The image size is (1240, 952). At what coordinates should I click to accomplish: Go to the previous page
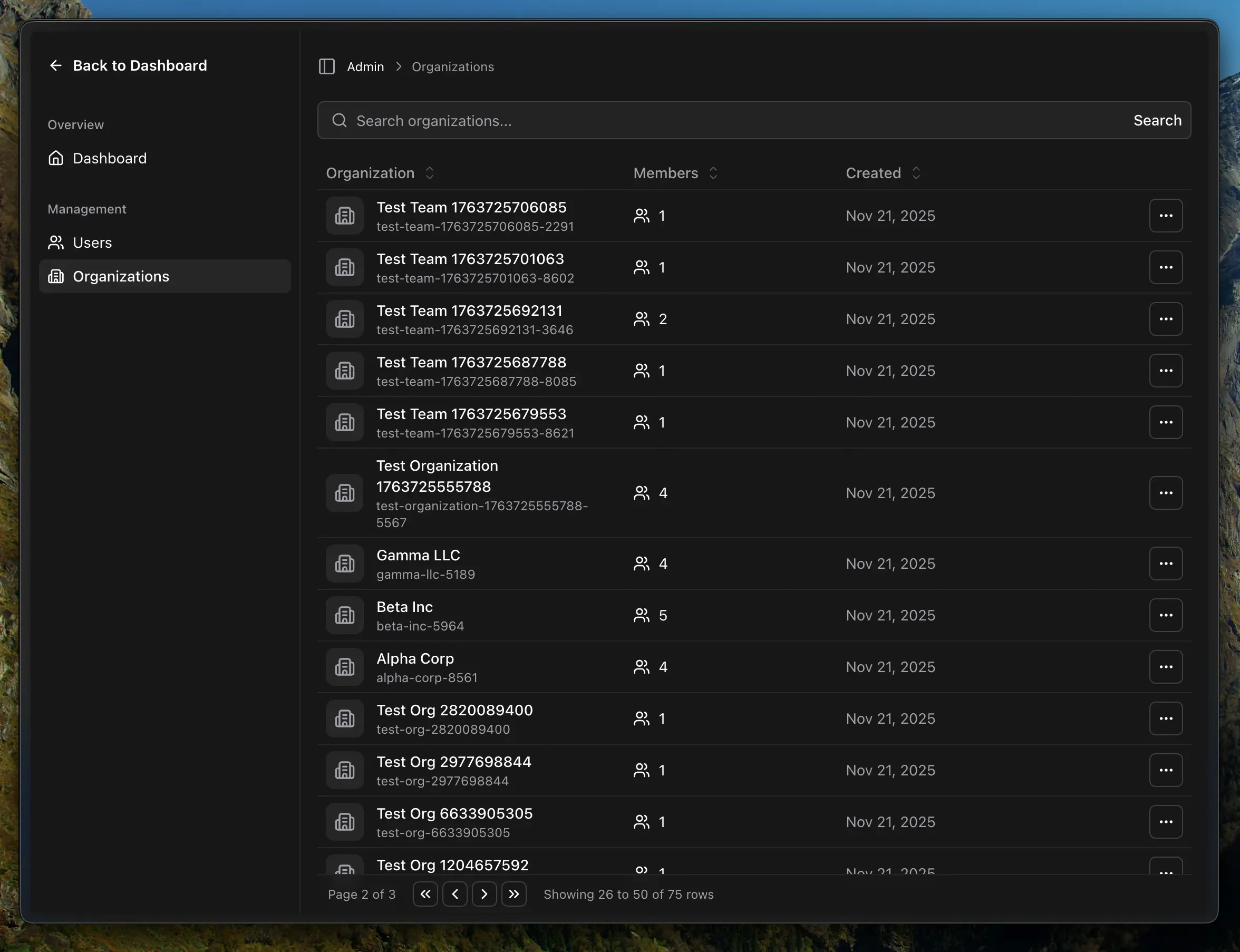point(454,893)
